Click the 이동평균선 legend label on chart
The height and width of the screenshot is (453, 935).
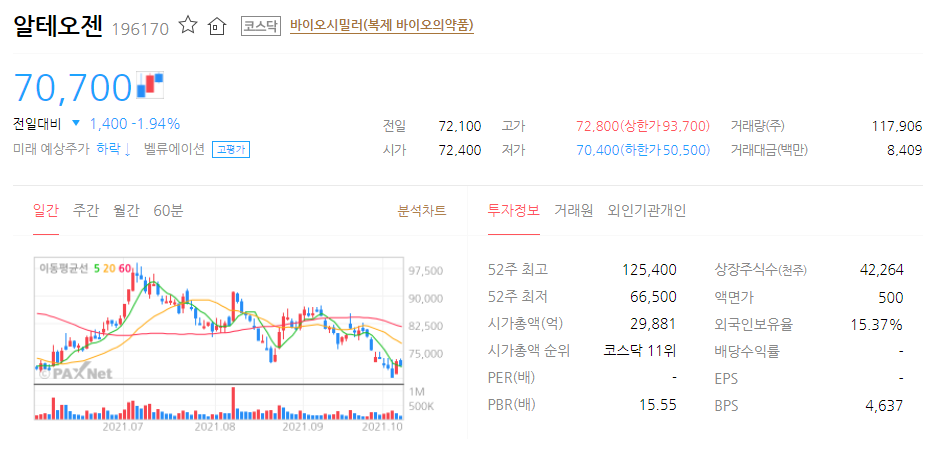(63, 268)
